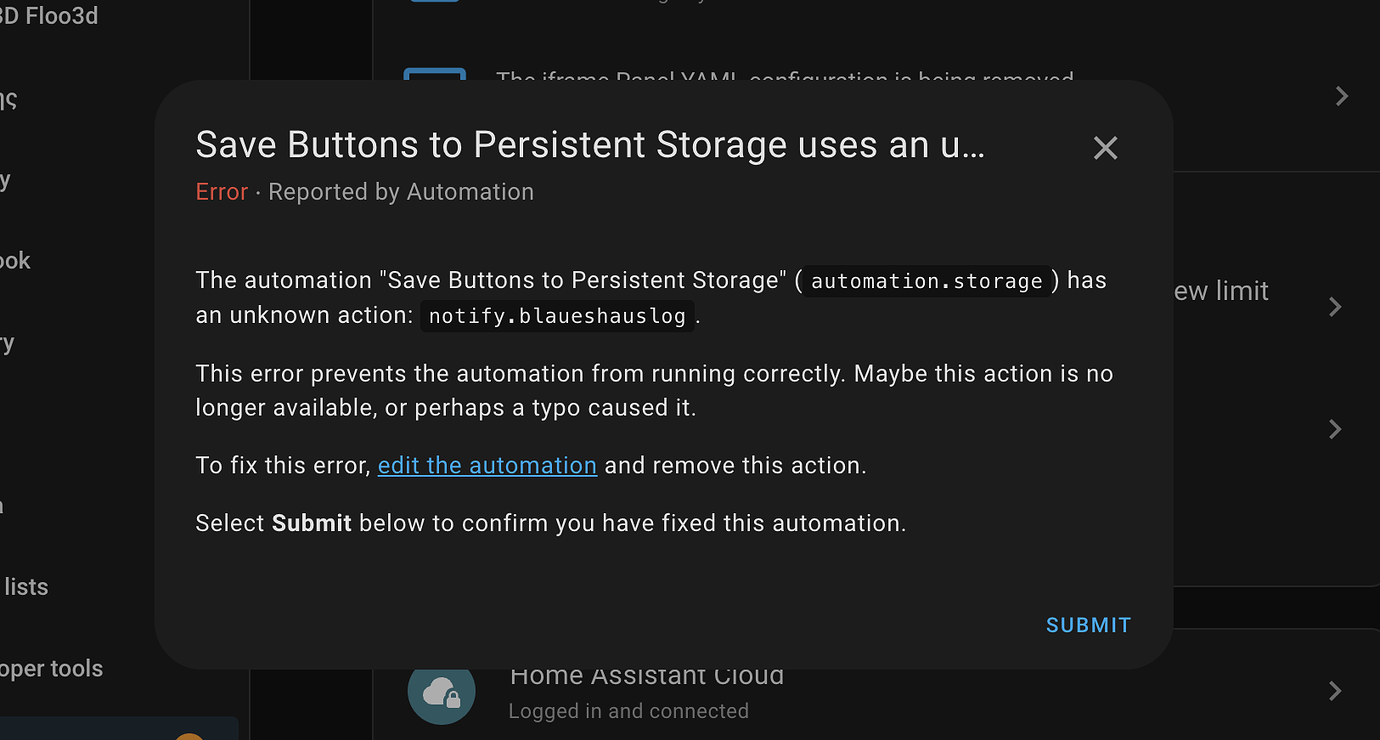Viewport: 1380px width, 740px height.
Task: Open the Home Assistant Cloud row chevron
Action: point(1335,691)
